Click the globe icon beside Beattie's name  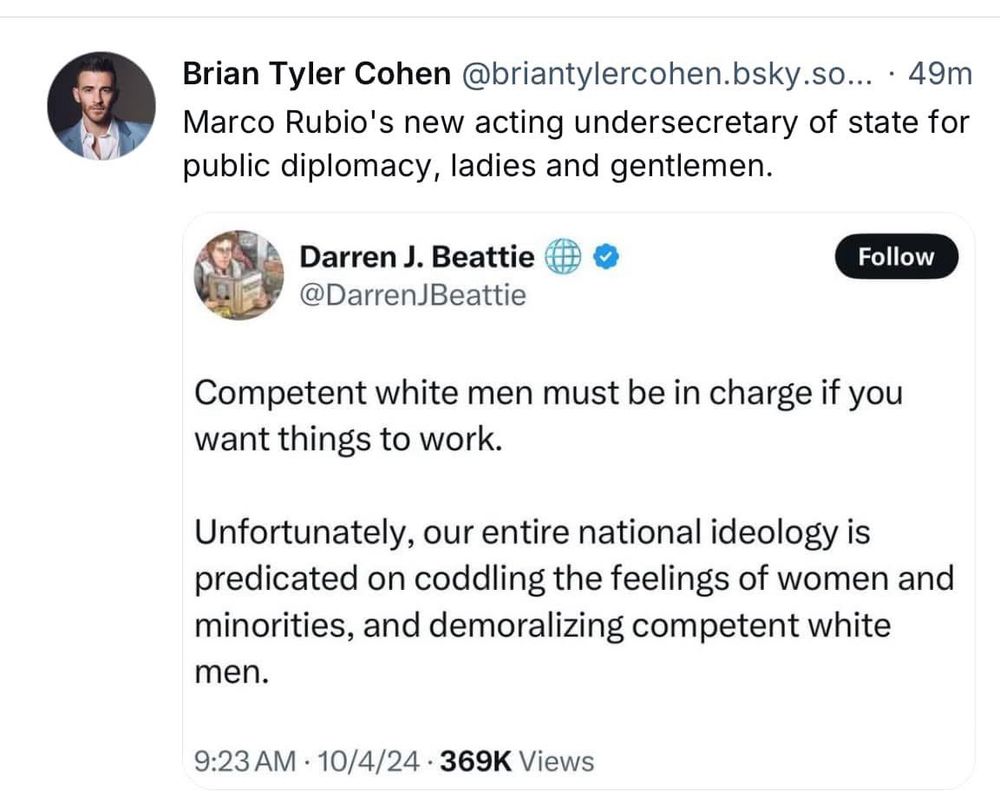563,258
